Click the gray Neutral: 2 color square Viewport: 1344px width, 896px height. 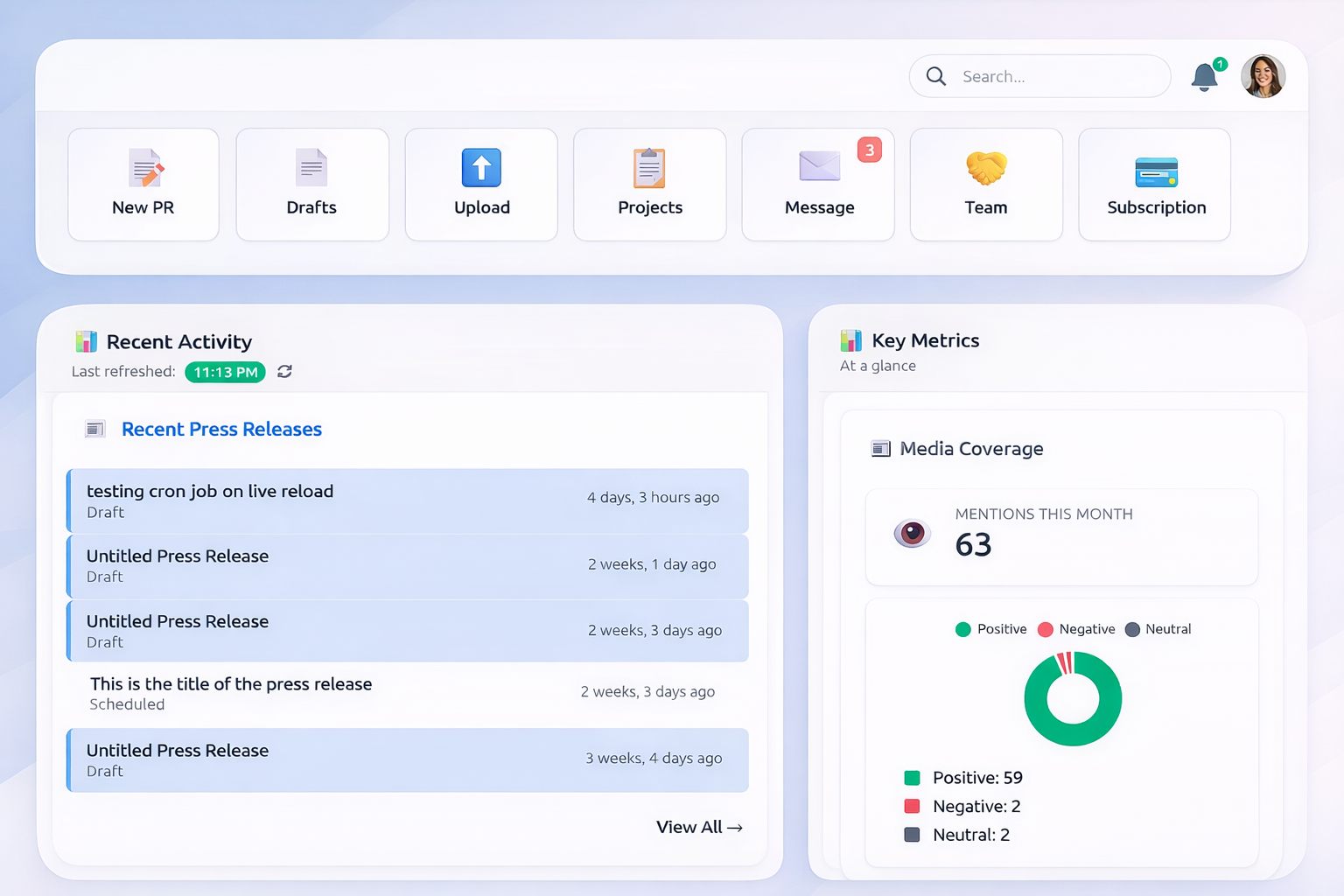pos(912,835)
